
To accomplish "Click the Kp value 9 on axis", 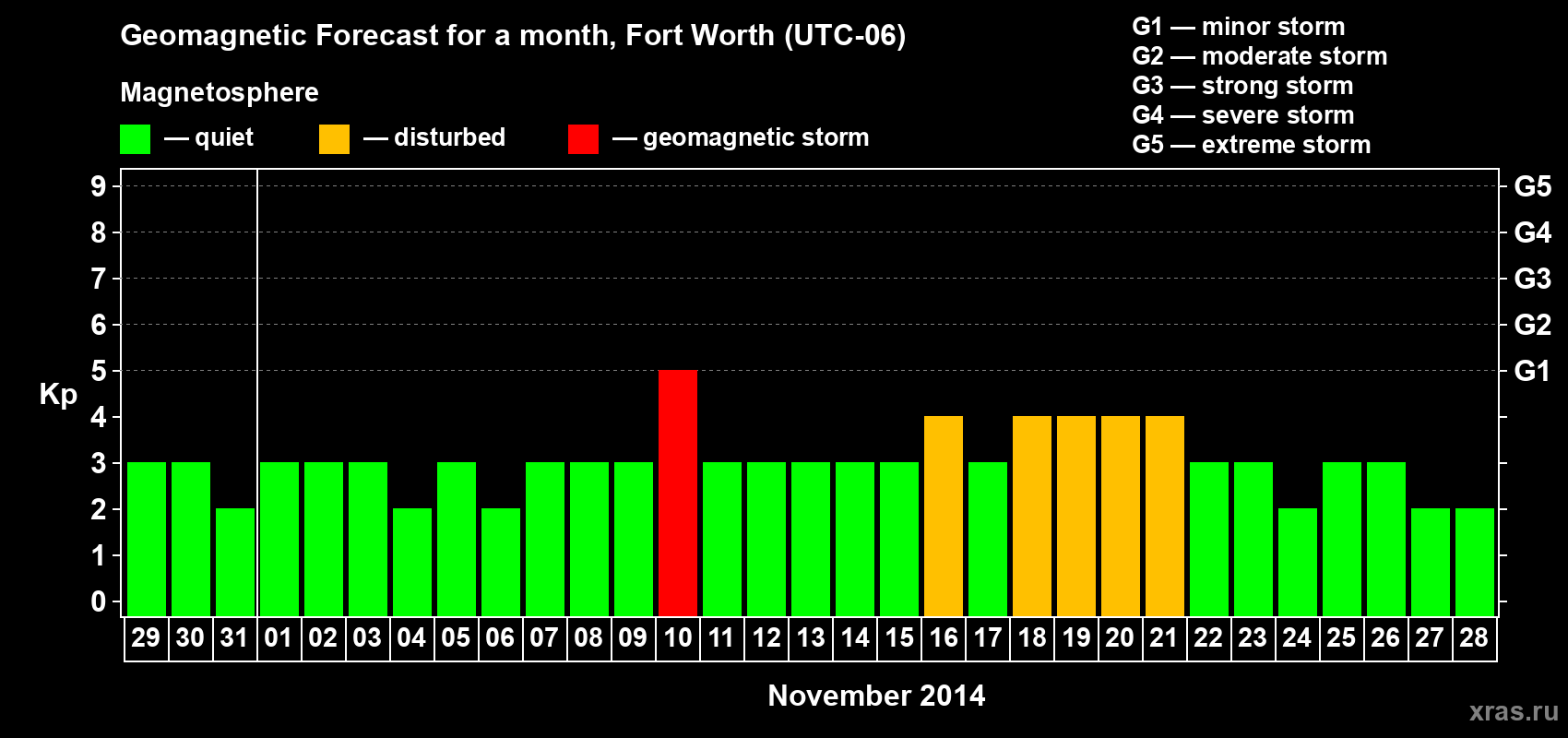I will coord(99,186).
